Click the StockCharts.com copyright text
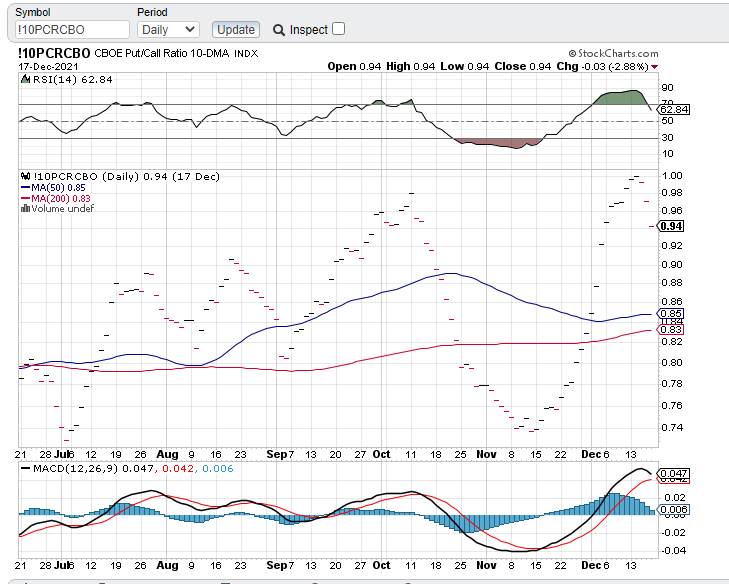The width and height of the screenshot is (729, 584). (x=614, y=53)
